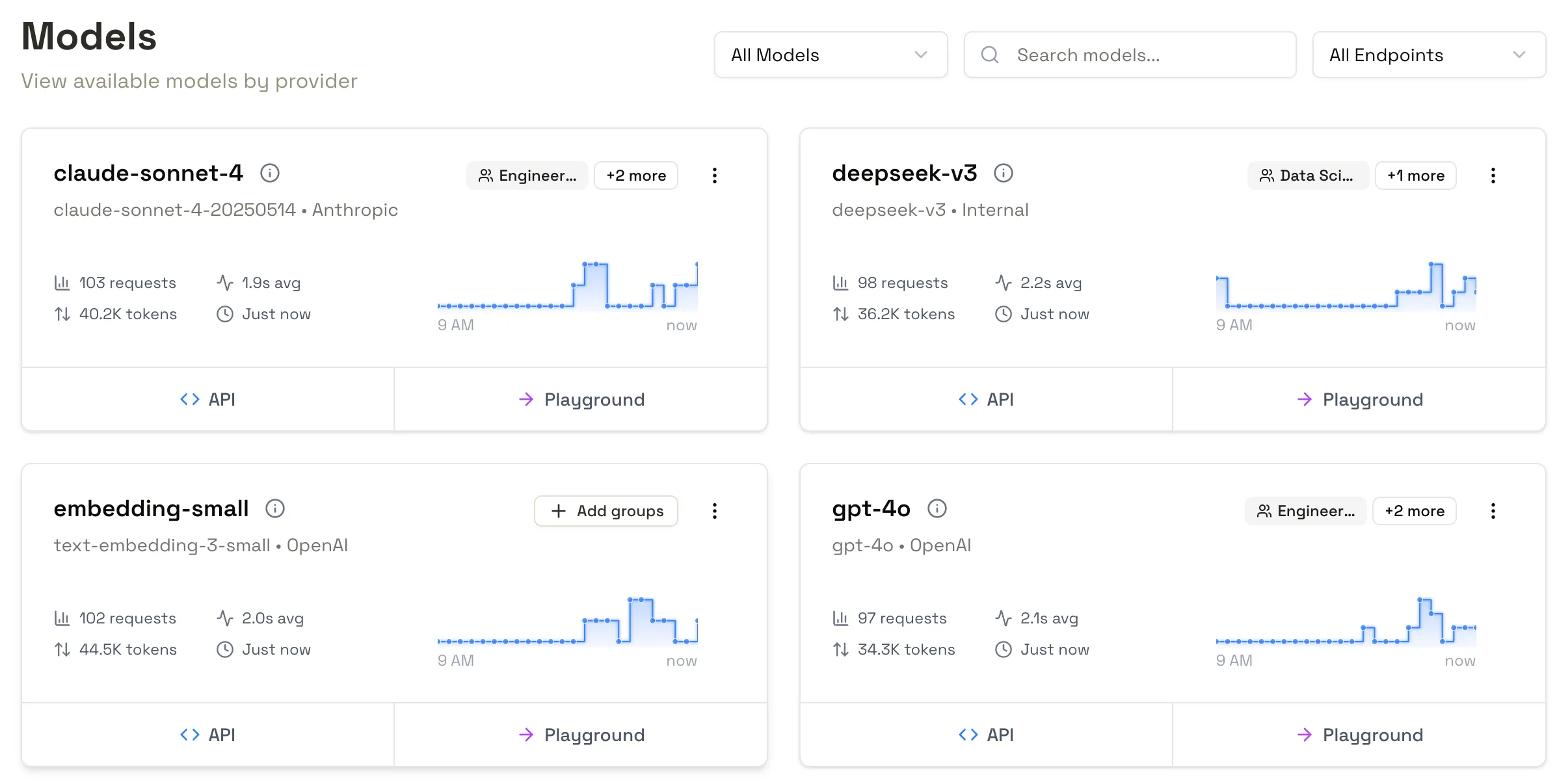Expand '+2 more' groups on gpt-4o
This screenshot has height=784, width=1557.
click(1414, 511)
